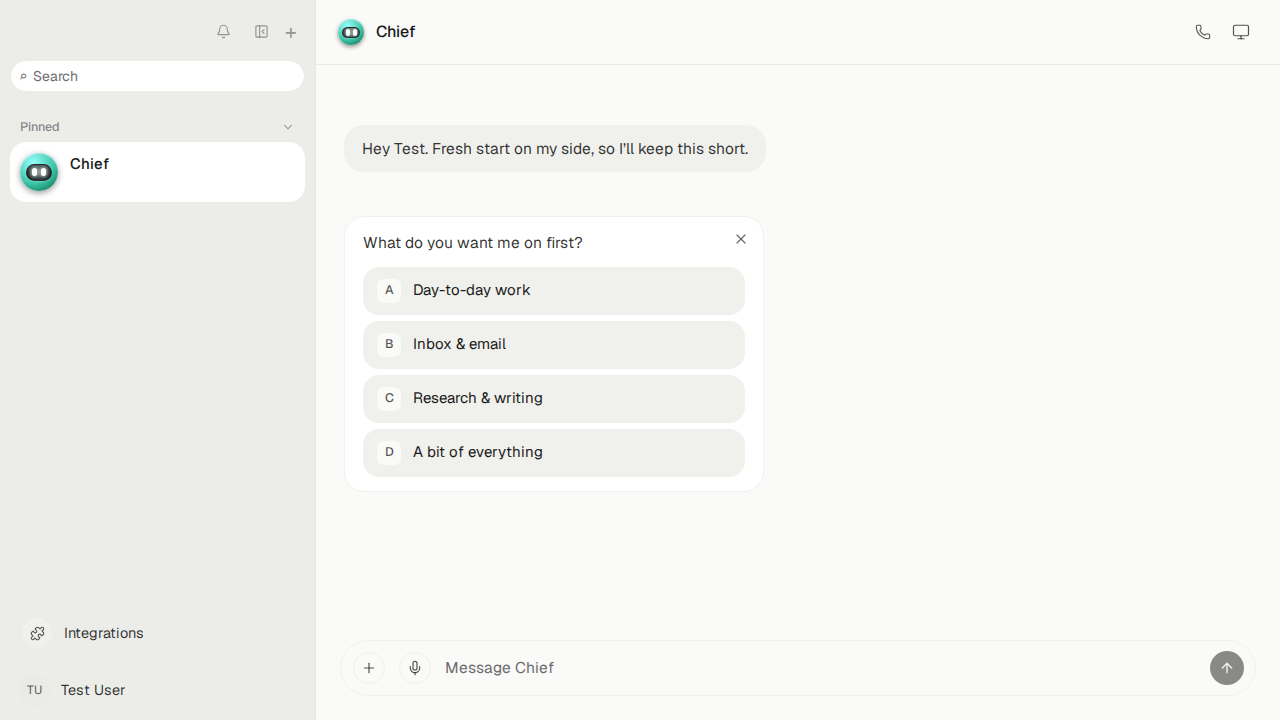The width and height of the screenshot is (1280, 720).
Task: Toggle the sidebar panel layout icon
Action: click(x=261, y=32)
